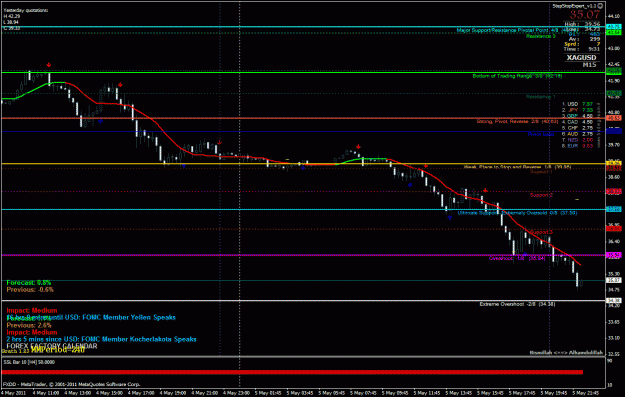Click the Yesterday quotations header text
This screenshot has width=625, height=397.
[26, 10]
